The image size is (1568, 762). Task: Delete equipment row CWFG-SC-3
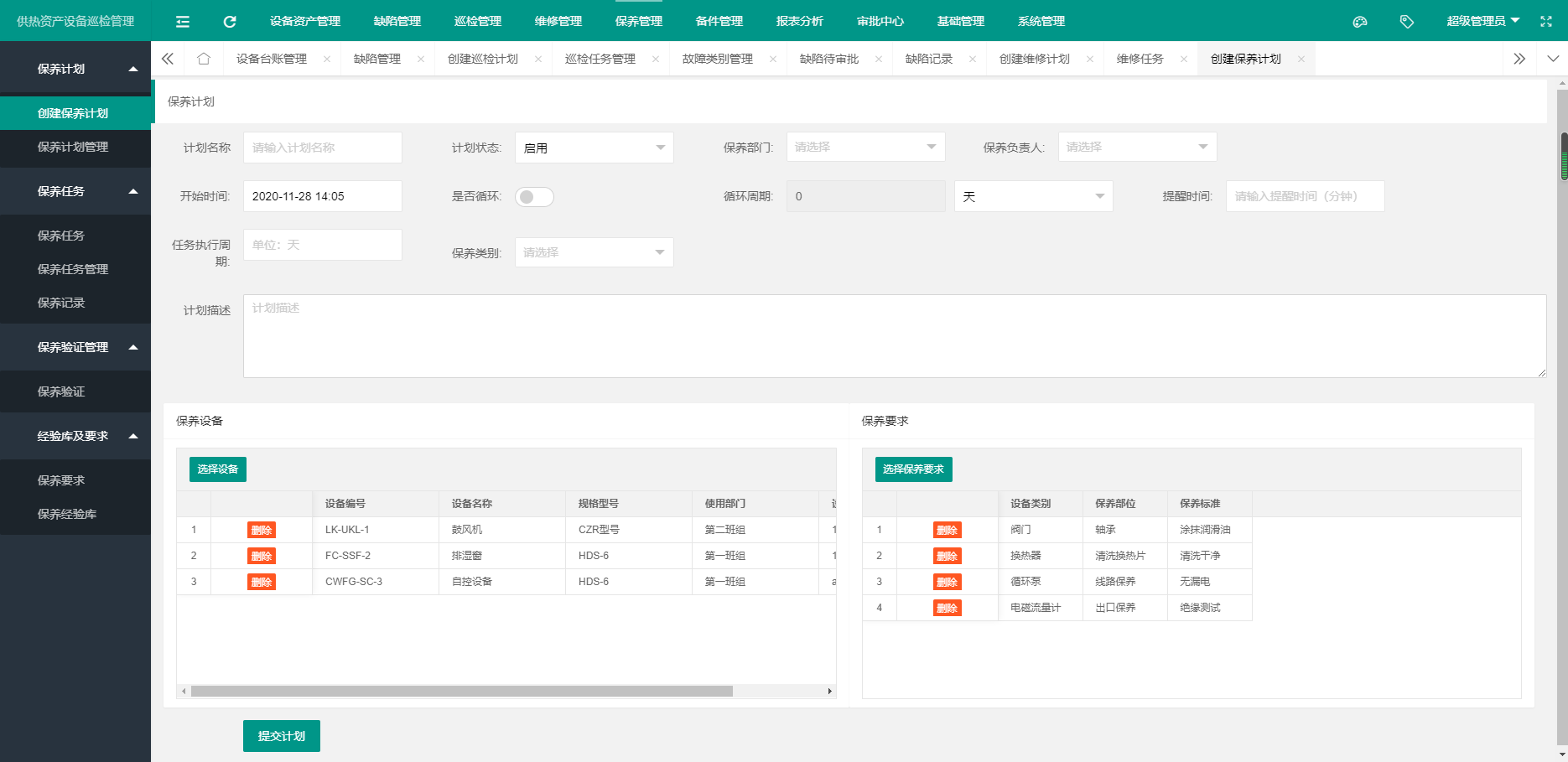[262, 582]
